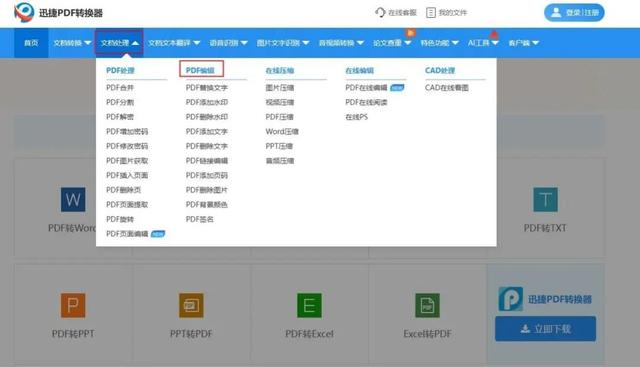This screenshot has width=640, height=367.
Task: Choose PDF添加文字 from the menu
Action: [x=207, y=131]
